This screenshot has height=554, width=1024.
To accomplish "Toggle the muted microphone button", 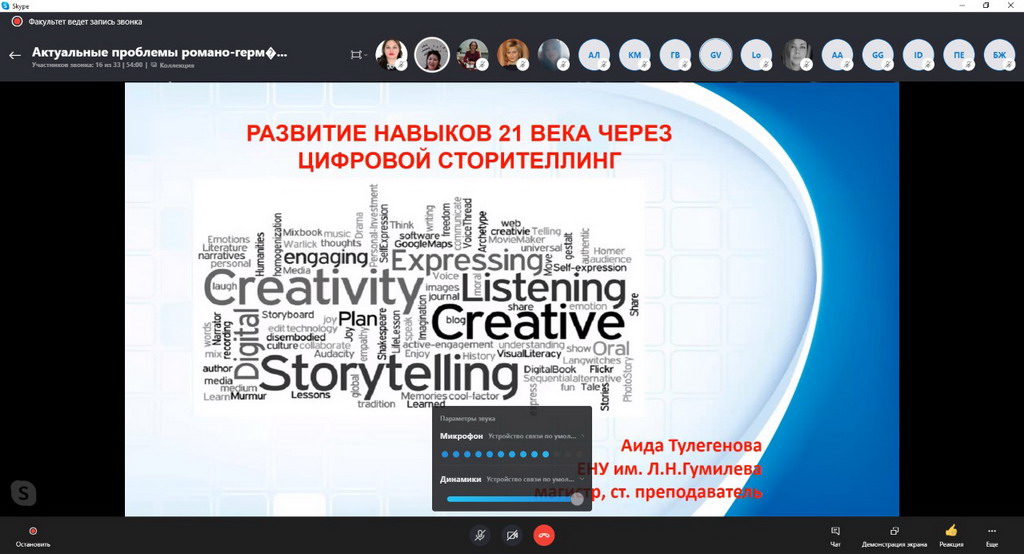I will (x=480, y=535).
